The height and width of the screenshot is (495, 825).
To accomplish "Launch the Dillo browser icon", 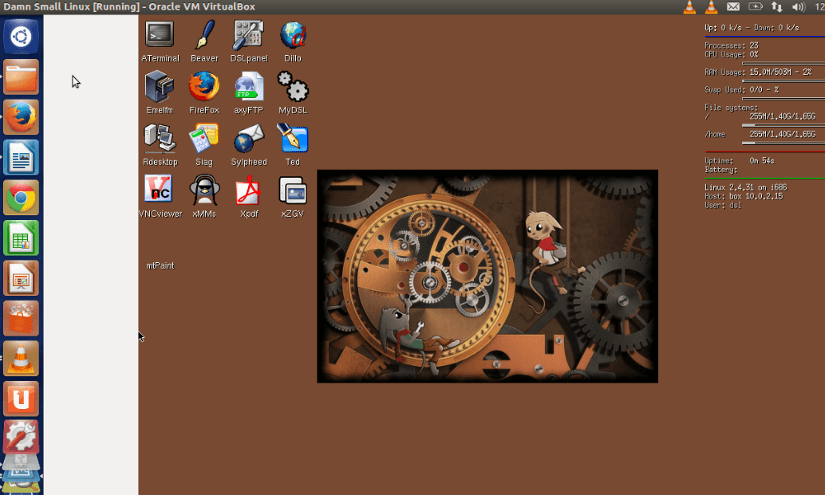I will pyautogui.click(x=293, y=35).
